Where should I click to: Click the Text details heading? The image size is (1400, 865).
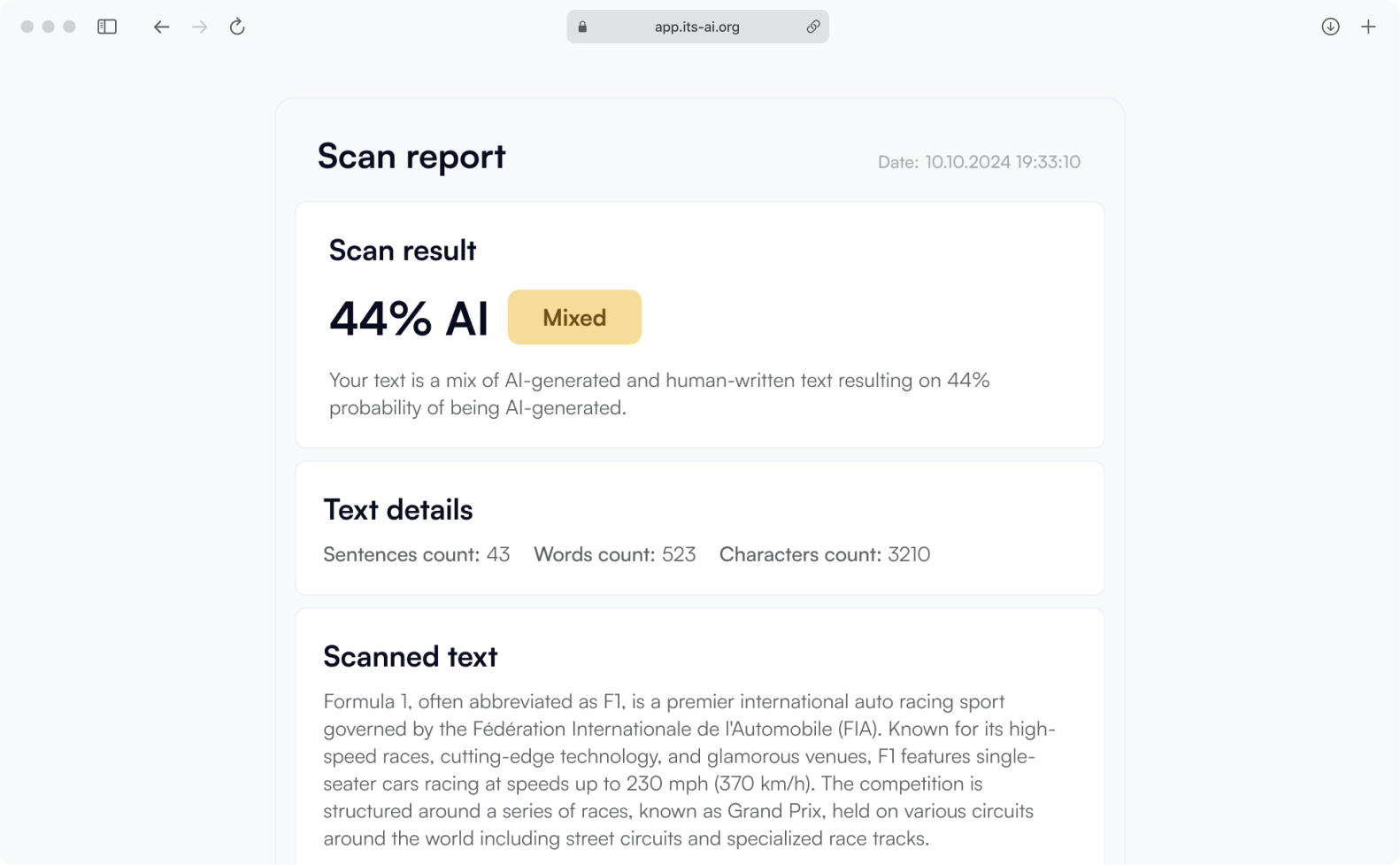tap(398, 510)
